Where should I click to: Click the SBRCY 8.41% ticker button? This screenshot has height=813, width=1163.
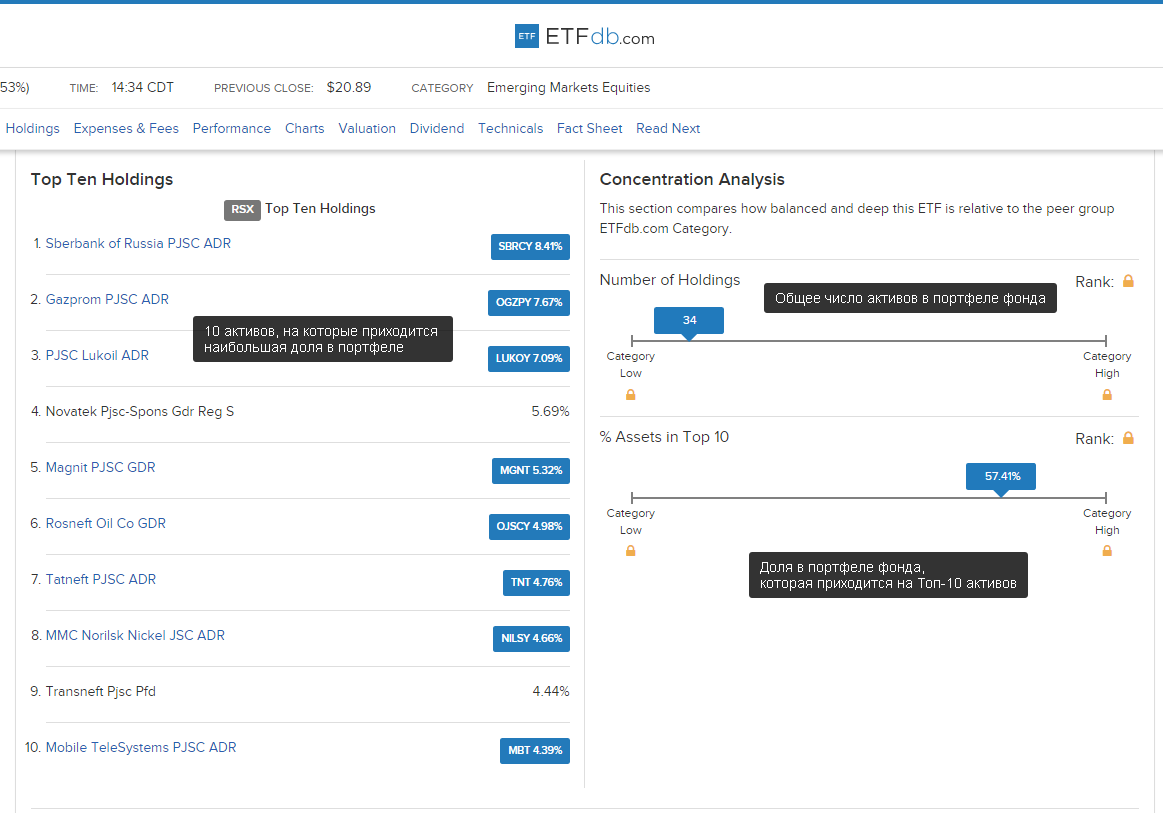point(530,246)
